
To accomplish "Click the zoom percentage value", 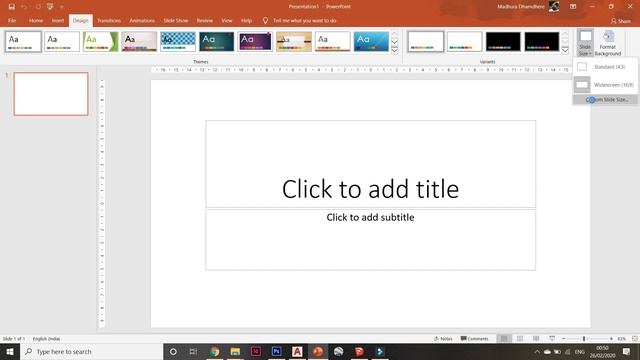I will click(622, 339).
